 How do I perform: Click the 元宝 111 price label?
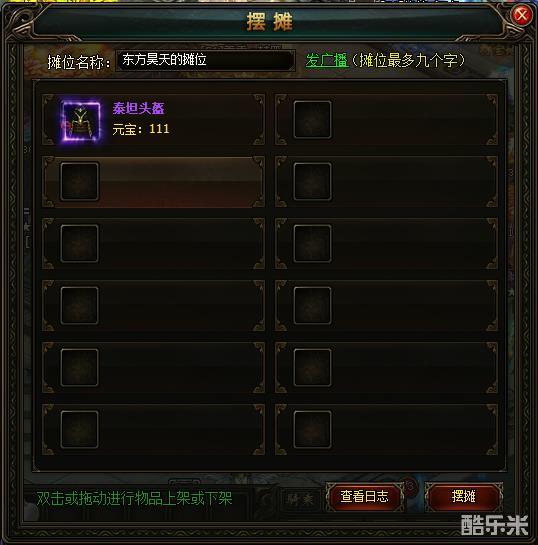(x=141, y=129)
